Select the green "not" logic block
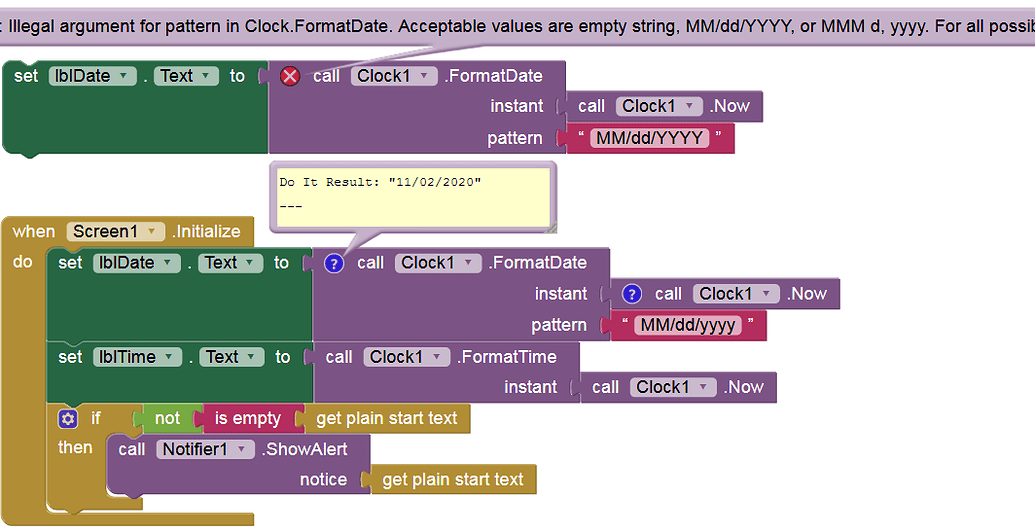The width and height of the screenshot is (1035, 532). click(167, 418)
